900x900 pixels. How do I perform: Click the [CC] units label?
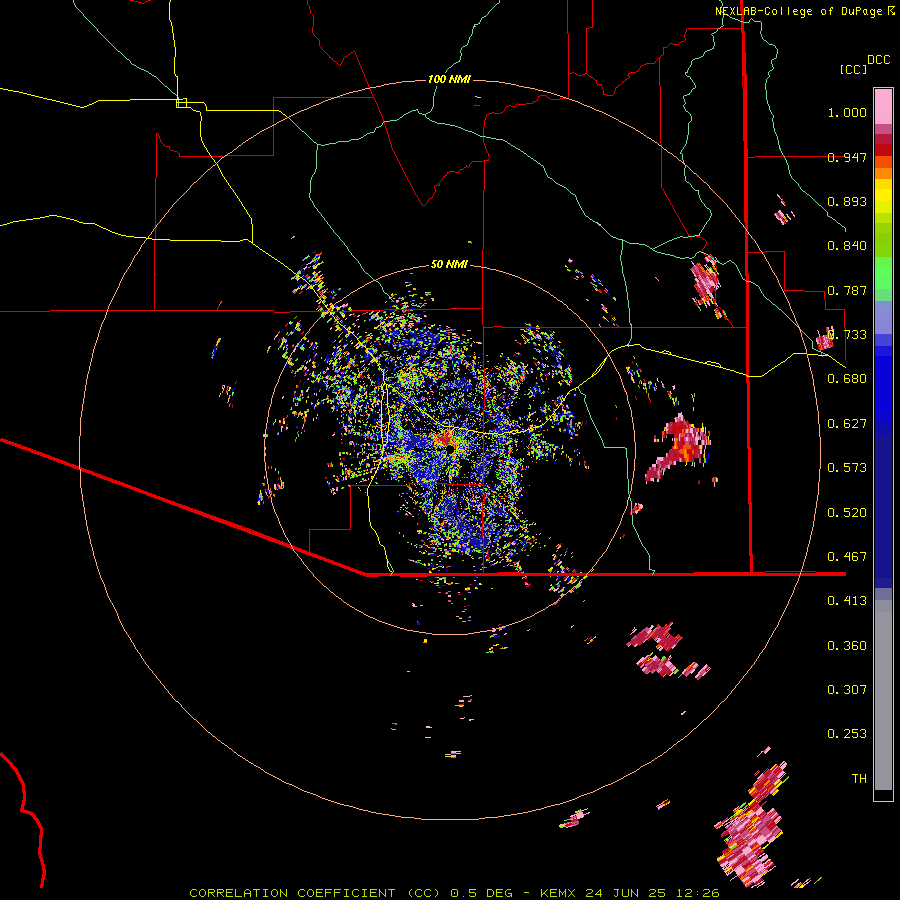click(854, 69)
